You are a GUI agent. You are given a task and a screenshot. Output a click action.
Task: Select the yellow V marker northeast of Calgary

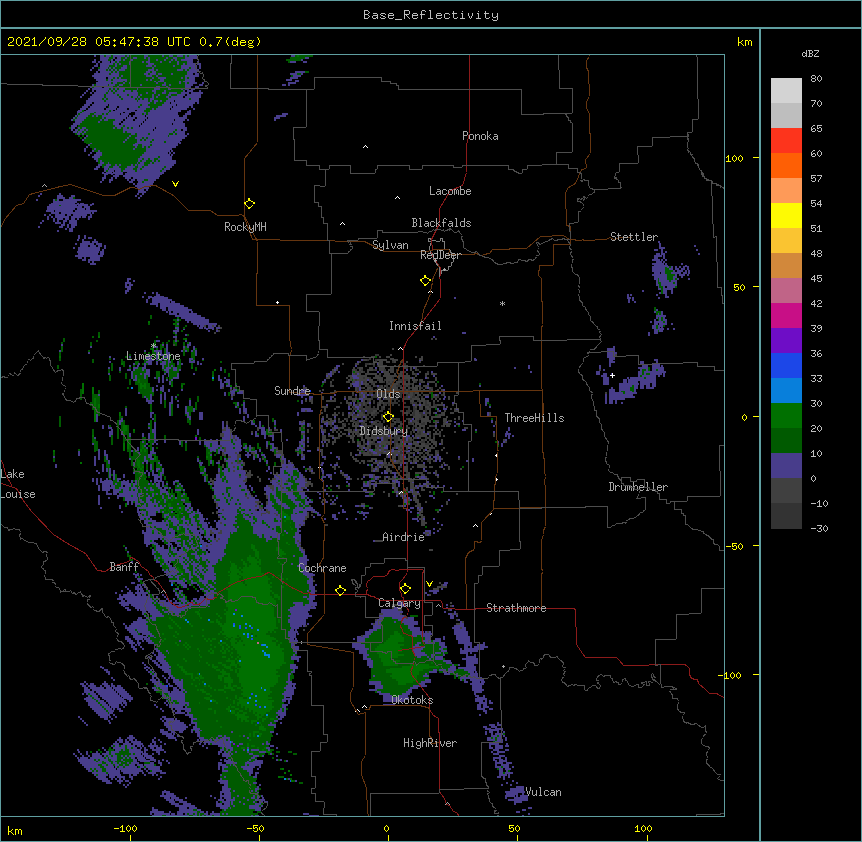pyautogui.click(x=429, y=584)
